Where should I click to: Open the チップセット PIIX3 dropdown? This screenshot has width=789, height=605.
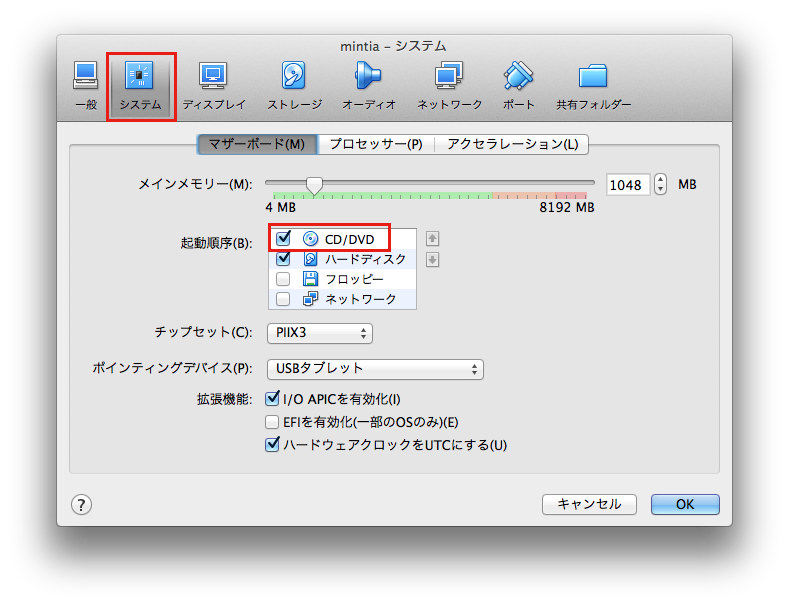(320, 333)
